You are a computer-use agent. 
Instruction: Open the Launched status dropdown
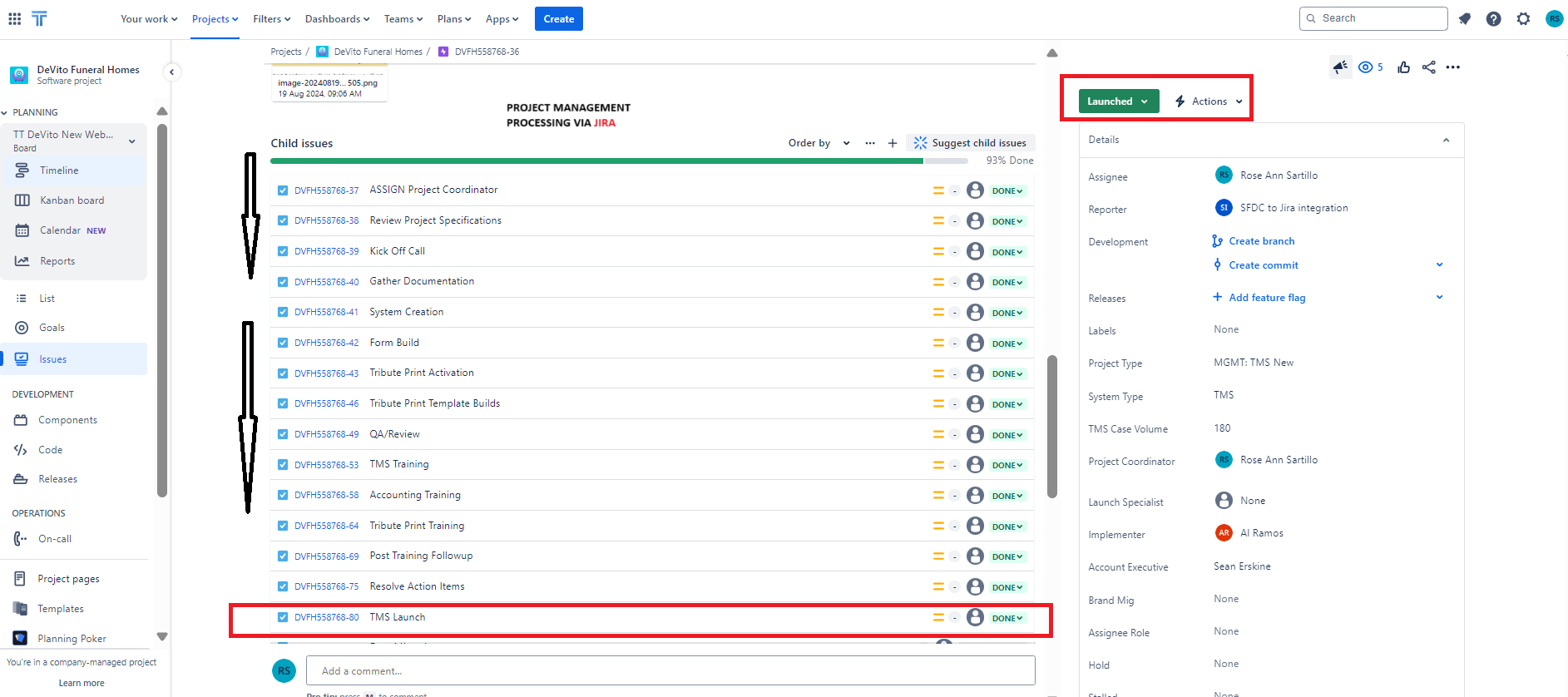pos(1118,101)
